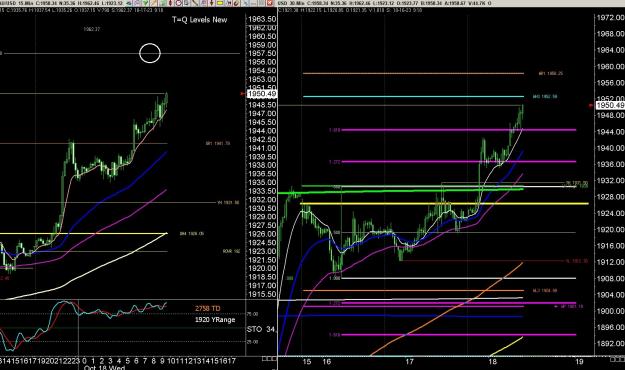The width and height of the screenshot is (625, 370).
Task: Click the black down-arrow marker icon
Action: tap(212, 3)
